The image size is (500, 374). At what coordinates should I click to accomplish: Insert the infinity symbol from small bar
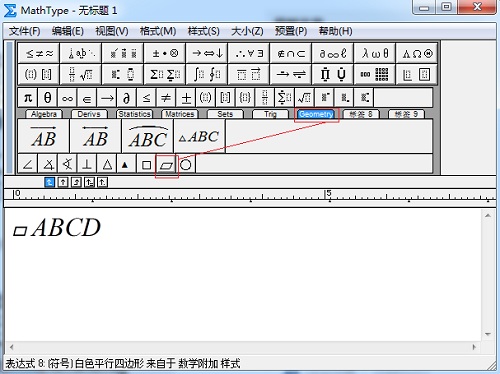67,98
